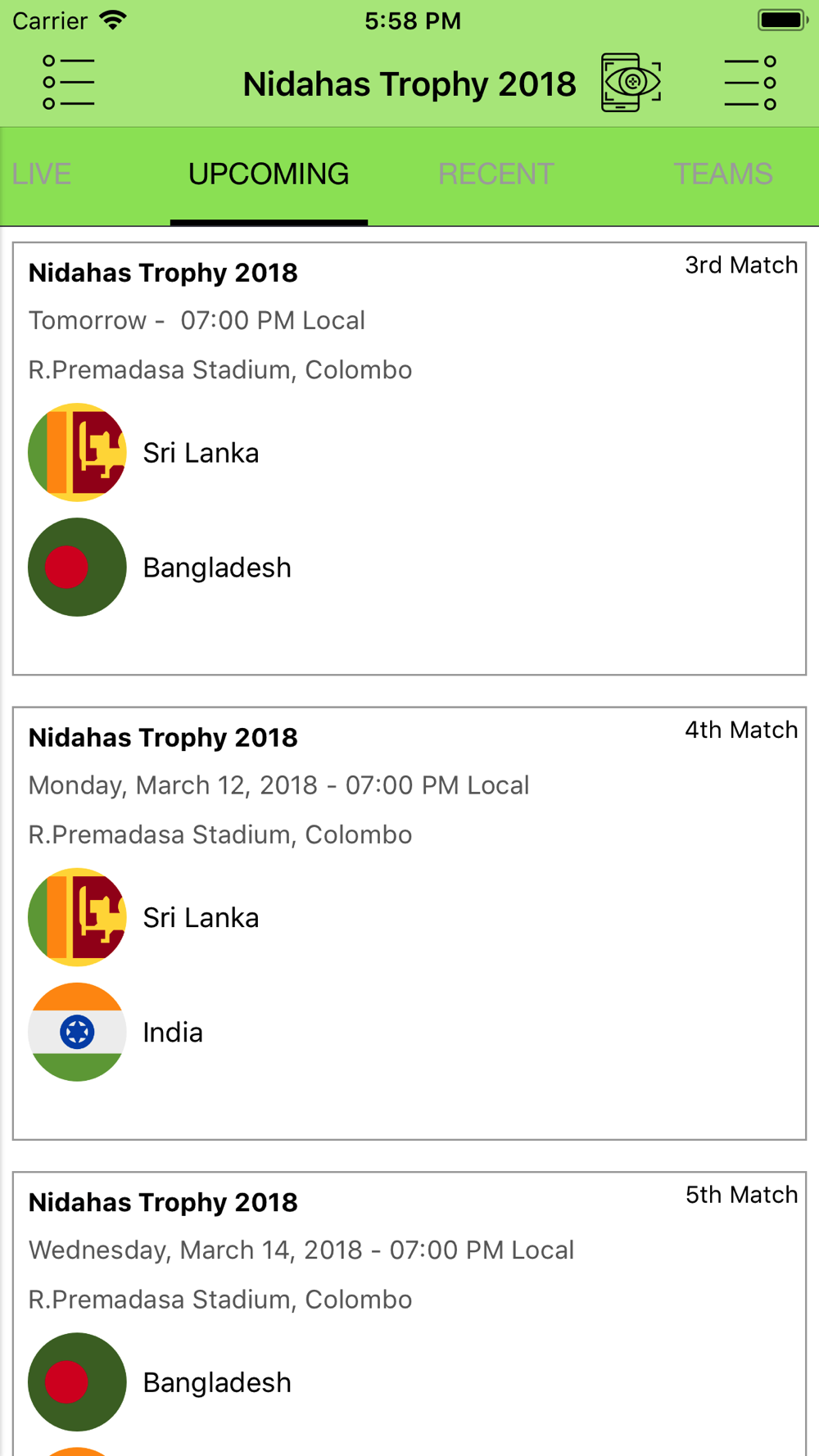Switch to the RECENT tab
Image resolution: width=819 pixels, height=1456 pixels.
point(496,174)
